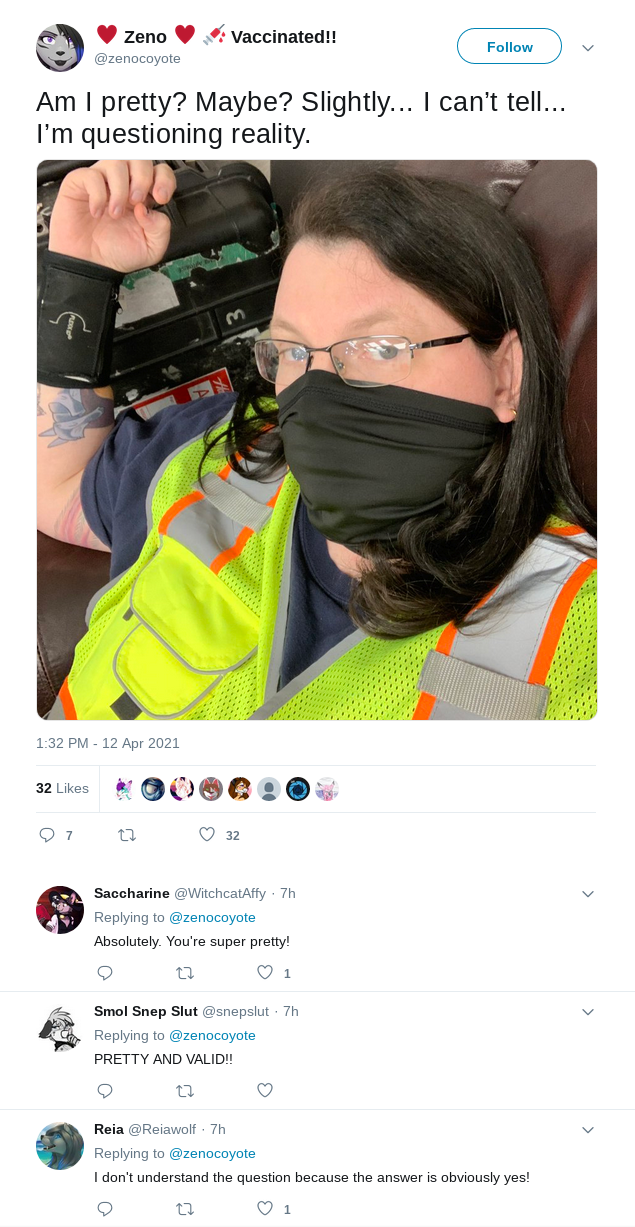635x1227 pixels.
Task: Like Reia's reply
Action: 265,1208
